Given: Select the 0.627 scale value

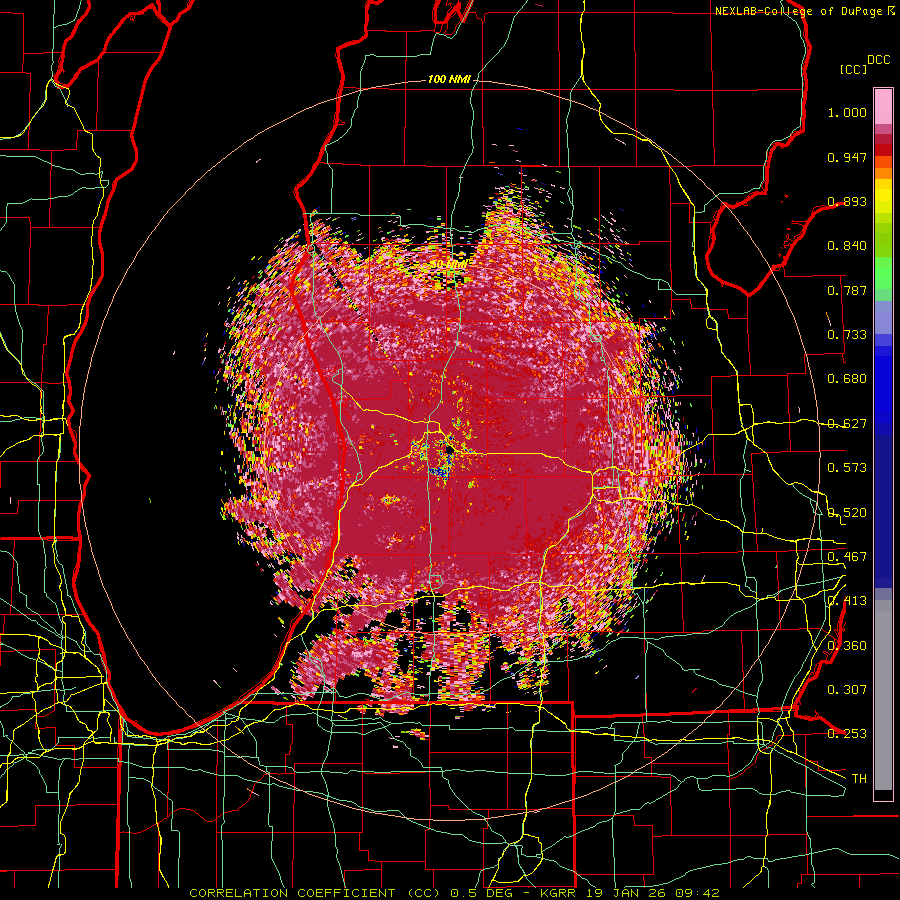Looking at the screenshot, I should tap(847, 424).
